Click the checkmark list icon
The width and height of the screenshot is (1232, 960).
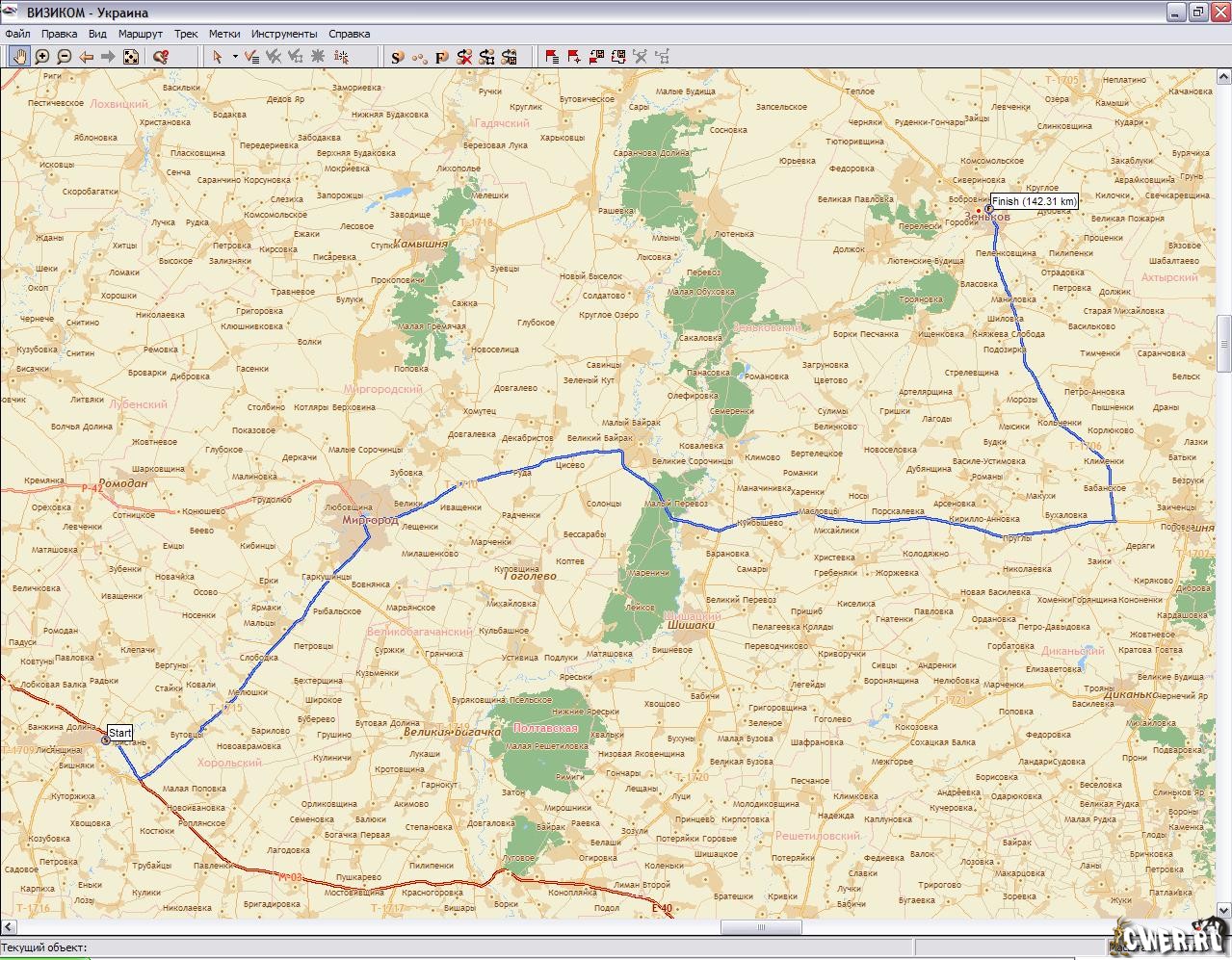pos(251,57)
